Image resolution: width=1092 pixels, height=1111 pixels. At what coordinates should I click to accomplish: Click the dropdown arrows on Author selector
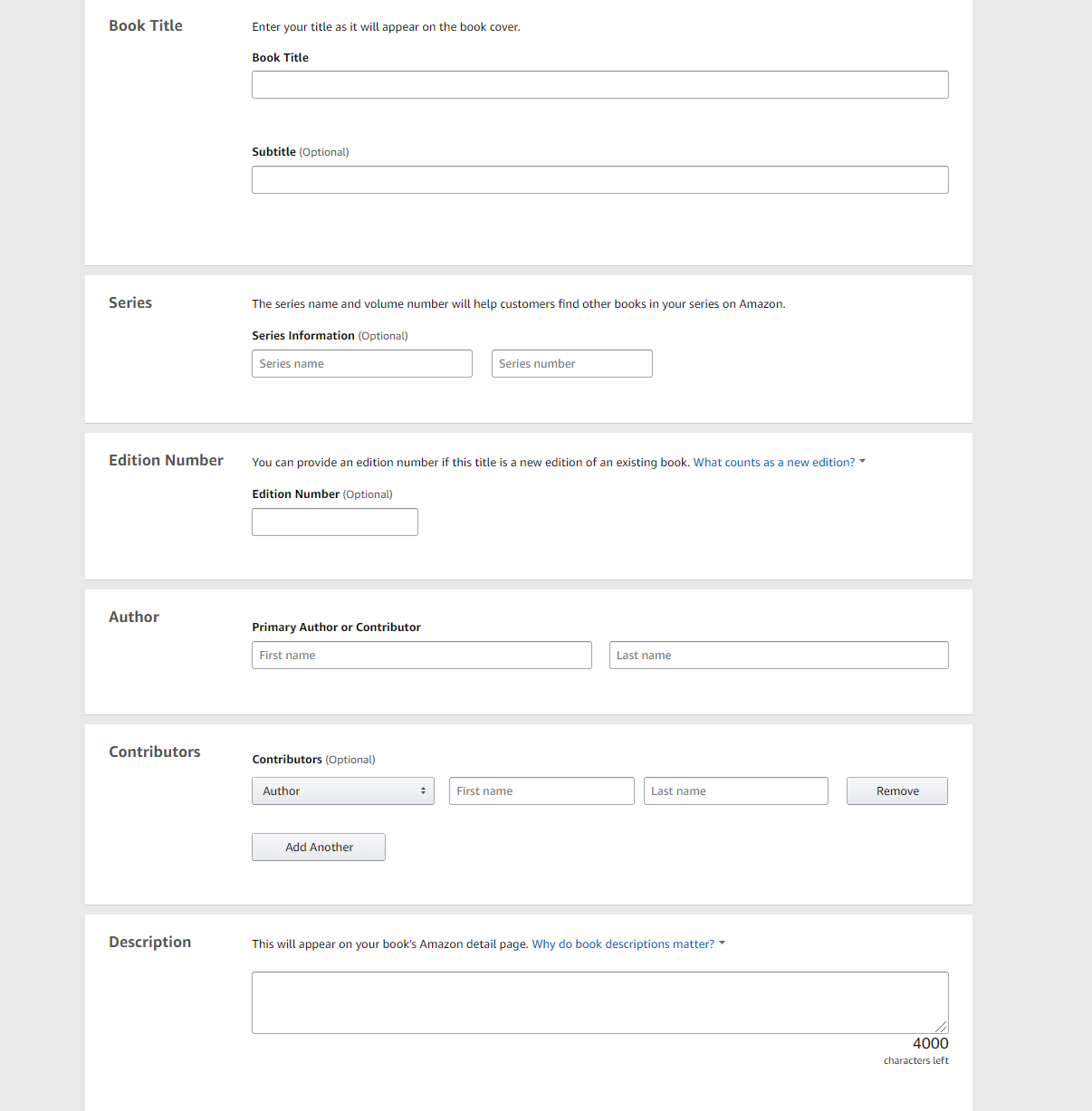point(423,791)
